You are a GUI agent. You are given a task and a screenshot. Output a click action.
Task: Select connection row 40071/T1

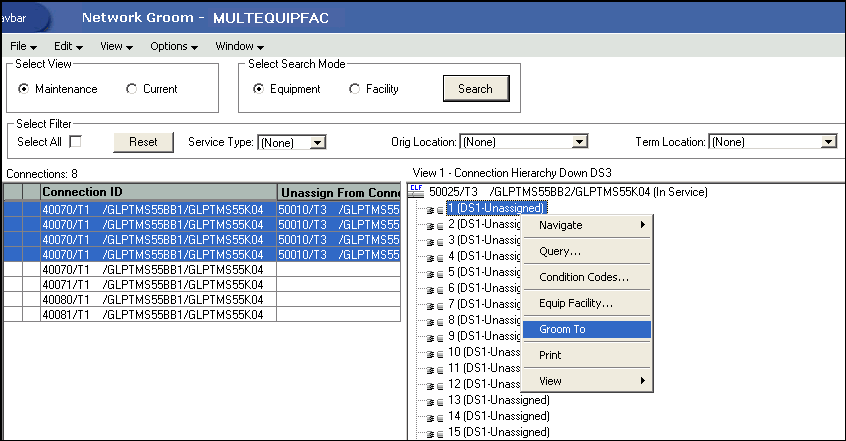202,284
